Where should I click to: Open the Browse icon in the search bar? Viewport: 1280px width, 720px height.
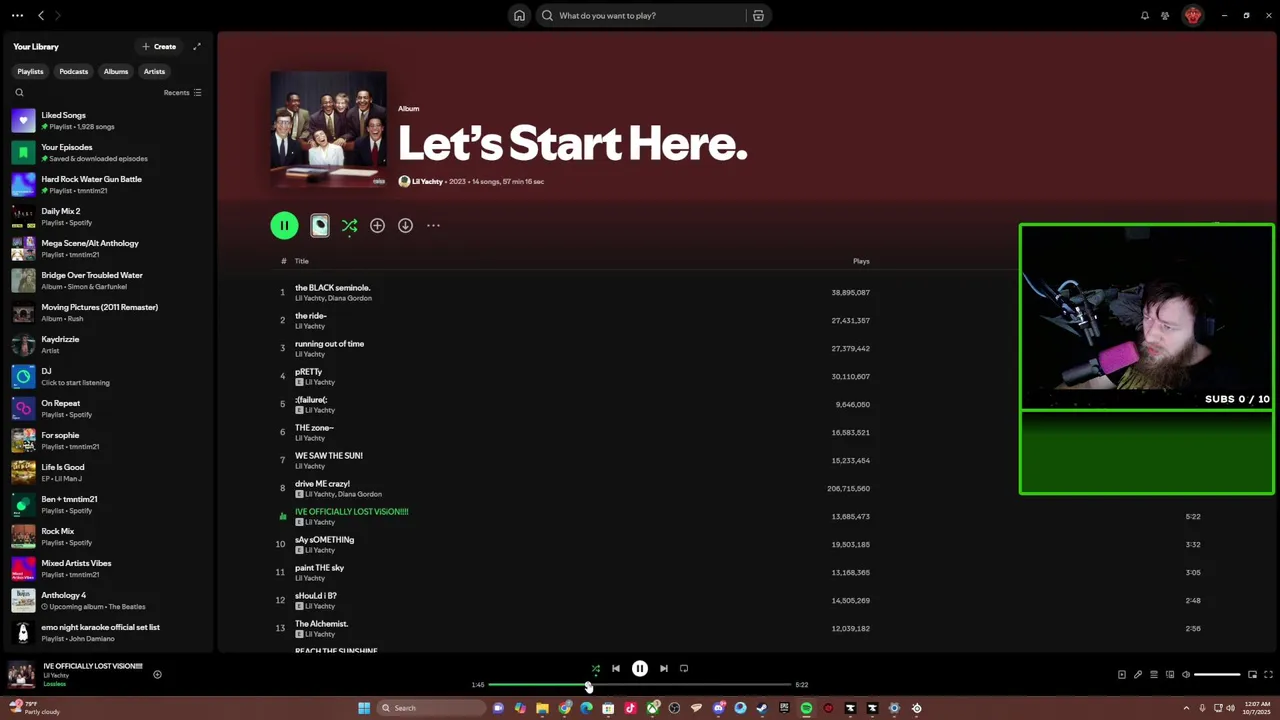[x=758, y=15]
